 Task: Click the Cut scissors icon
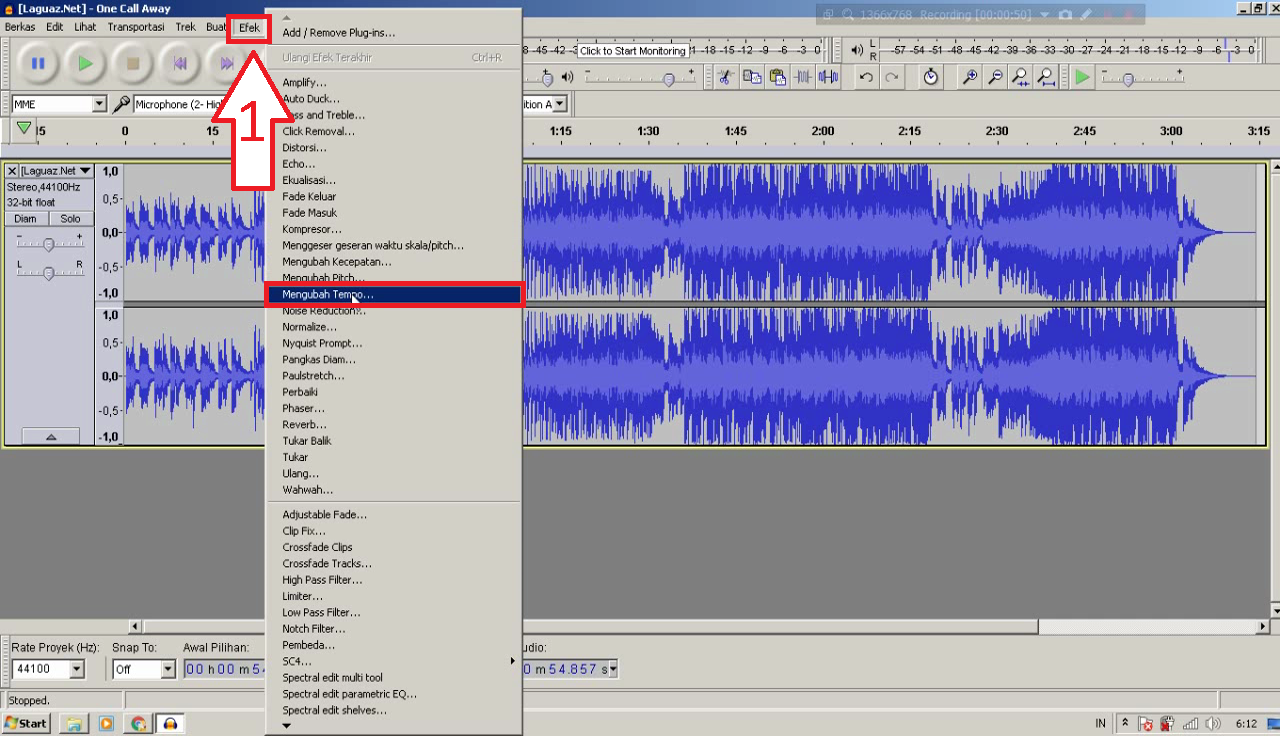pos(726,77)
